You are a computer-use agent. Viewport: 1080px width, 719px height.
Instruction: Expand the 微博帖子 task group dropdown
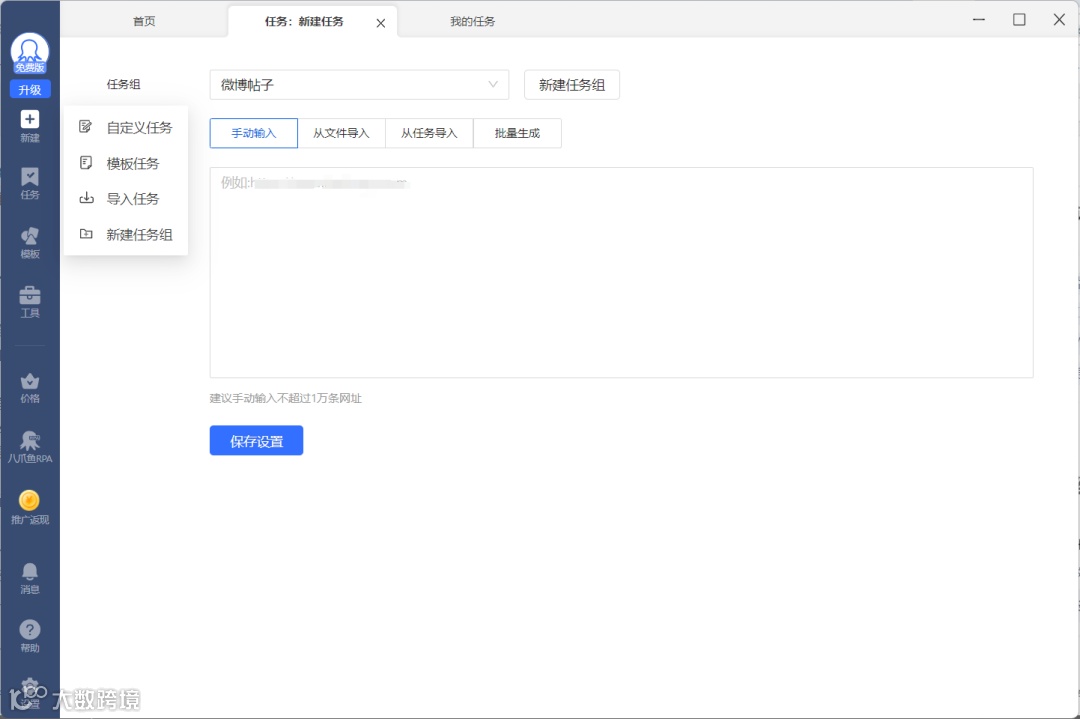[359, 85]
